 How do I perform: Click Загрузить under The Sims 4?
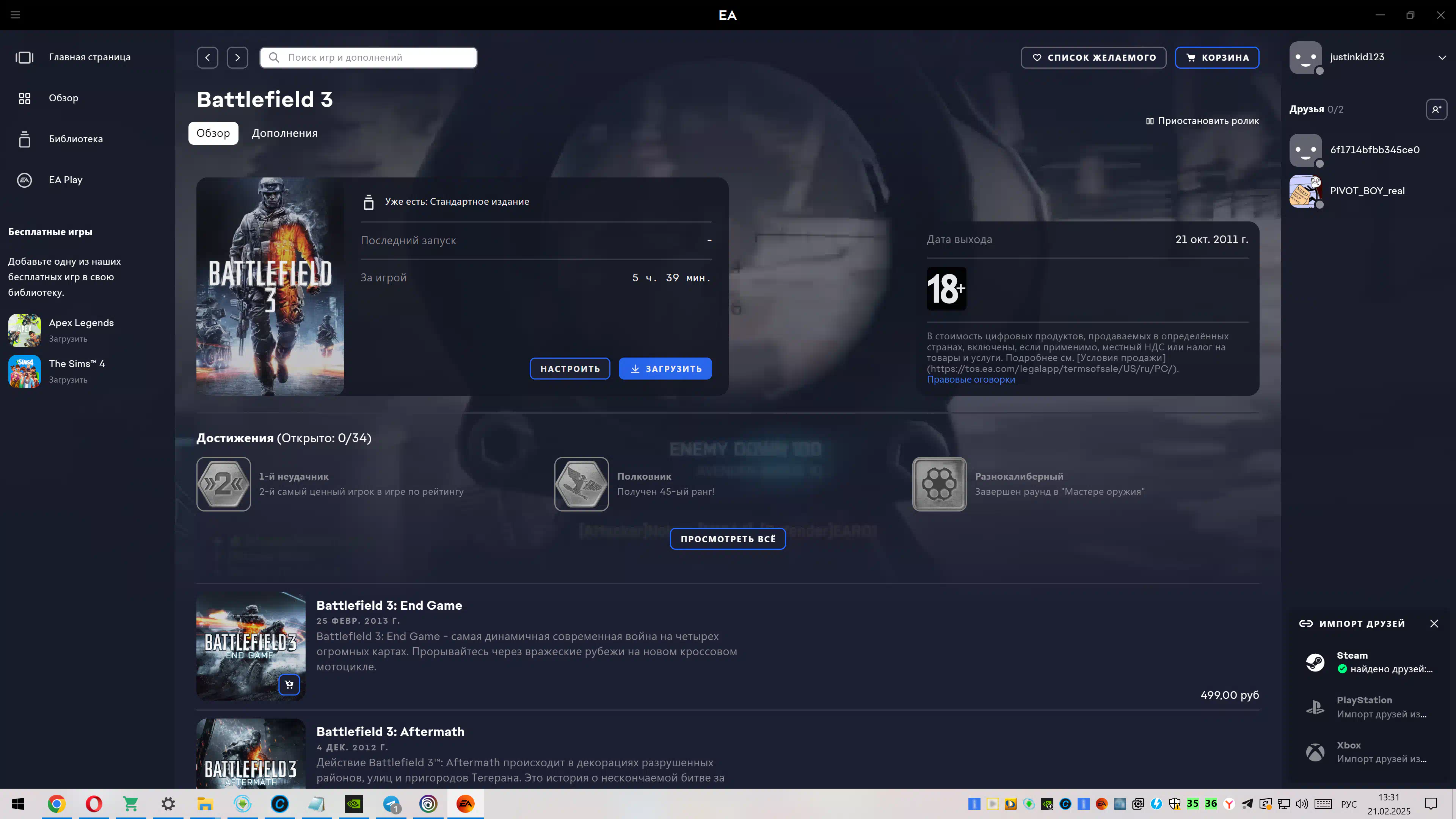coord(68,380)
